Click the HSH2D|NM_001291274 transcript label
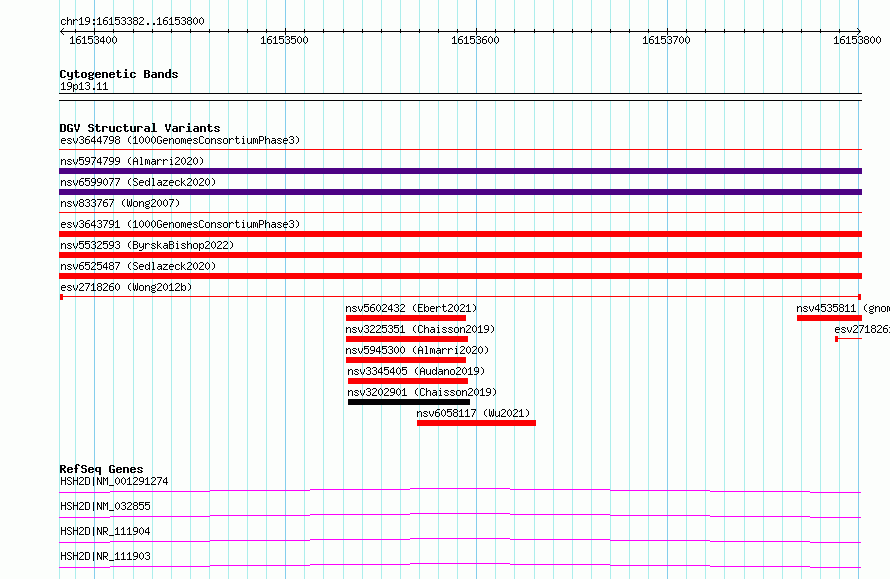Screen dimensions: 890x579 (114, 481)
